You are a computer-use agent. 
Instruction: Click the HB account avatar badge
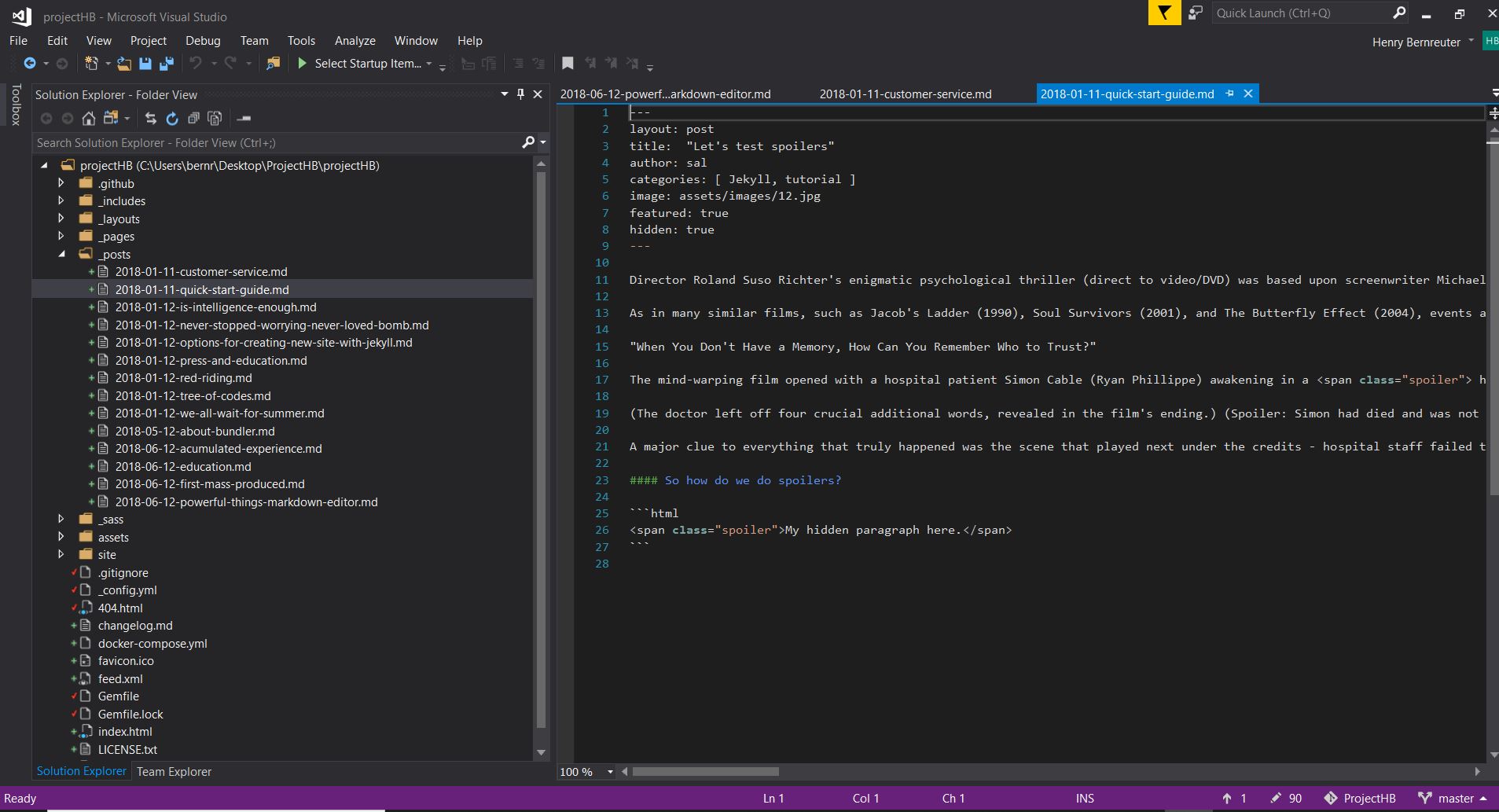click(1490, 41)
